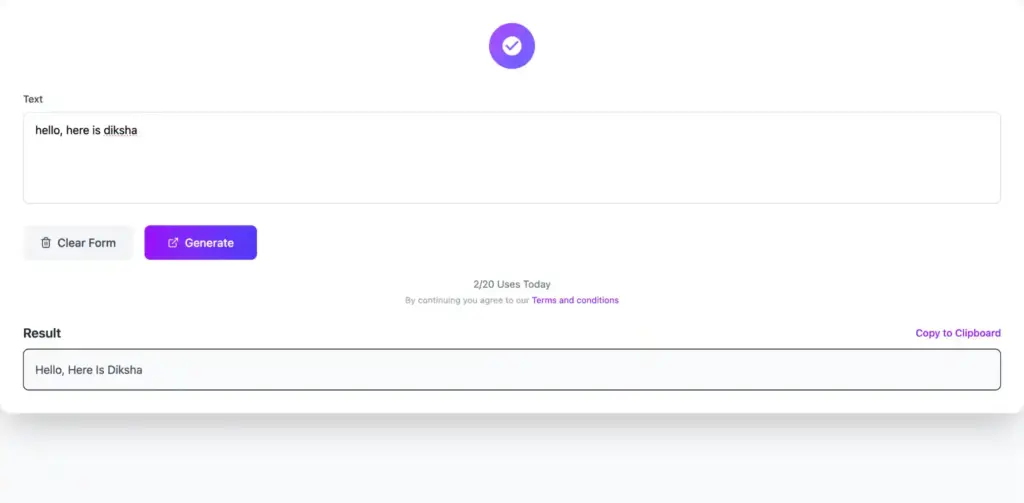Viewport: 1024px width, 503px height.
Task: Click the word "here" in the input text
Action: click(77, 131)
